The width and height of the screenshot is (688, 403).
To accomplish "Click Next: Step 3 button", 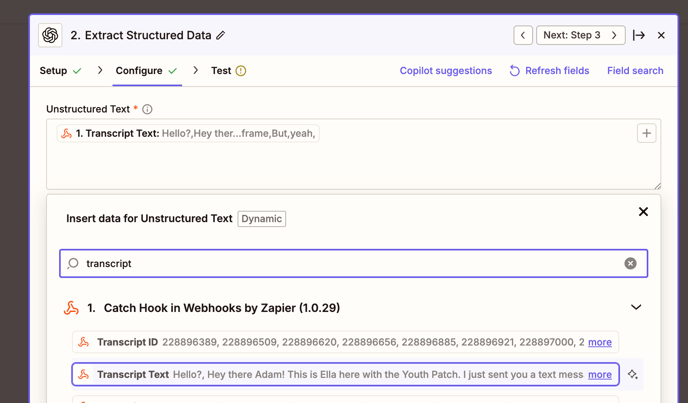I will coord(580,35).
